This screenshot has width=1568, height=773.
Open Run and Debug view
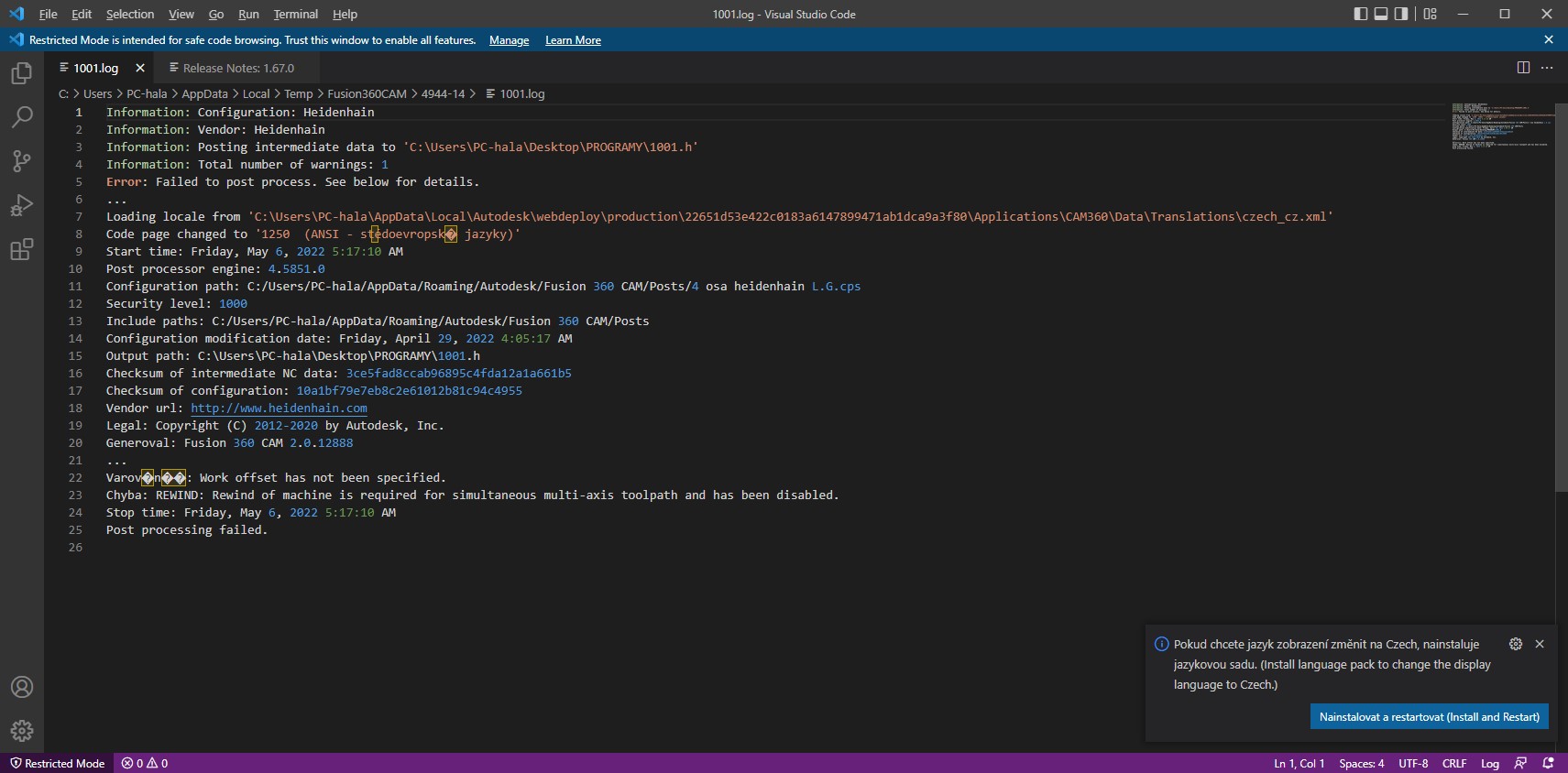point(22,205)
